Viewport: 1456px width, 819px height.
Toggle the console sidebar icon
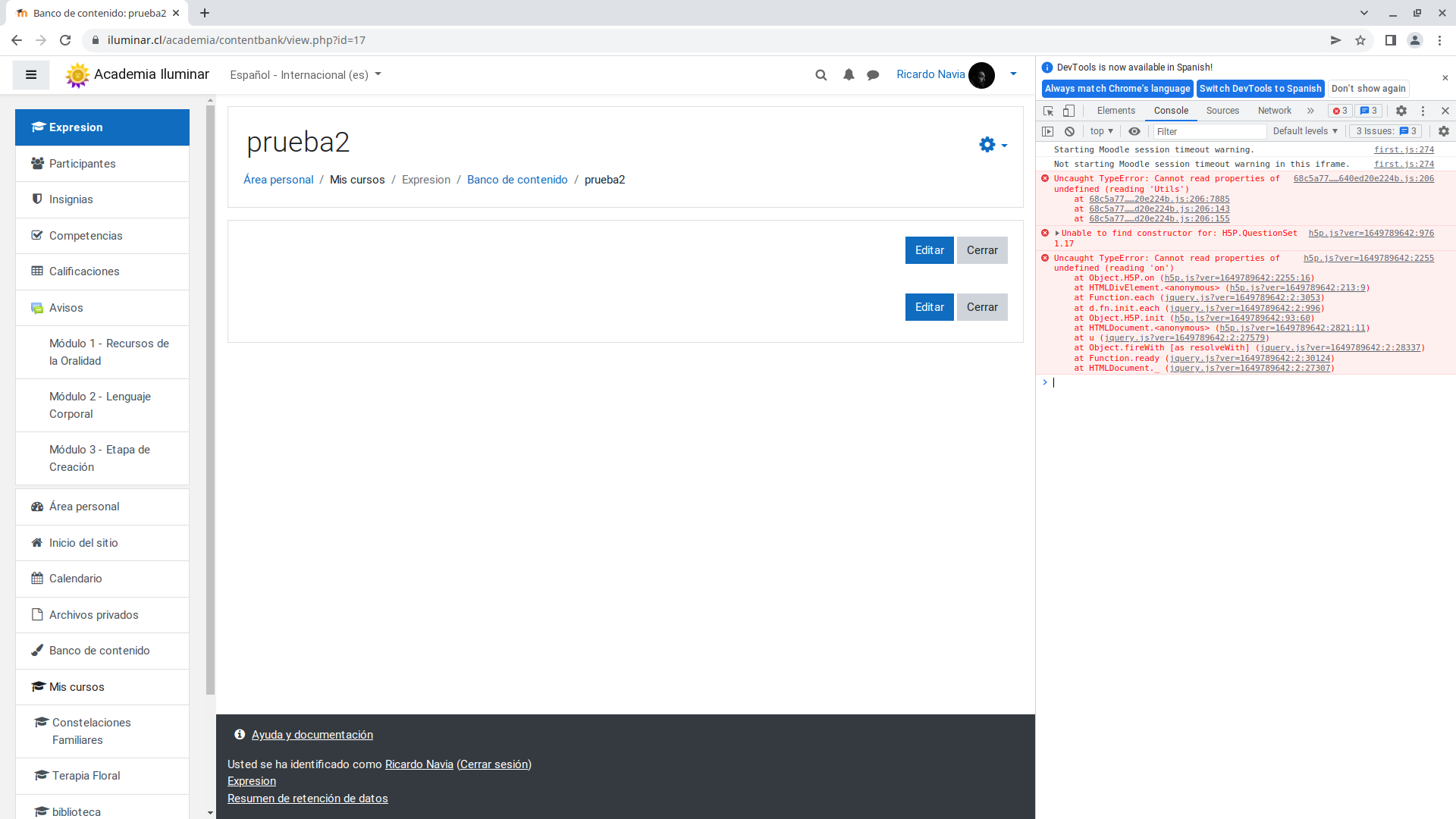click(1048, 131)
